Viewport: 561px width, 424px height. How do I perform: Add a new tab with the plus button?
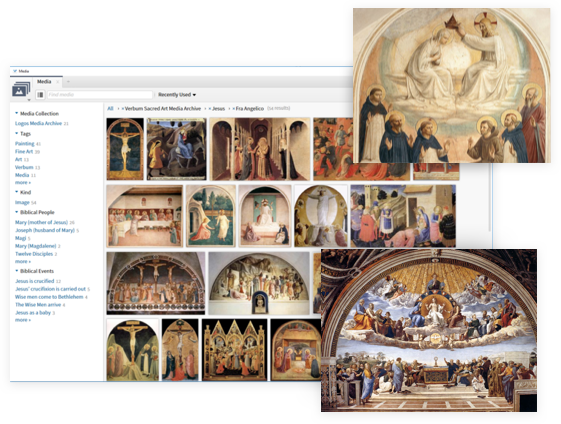pos(68,82)
